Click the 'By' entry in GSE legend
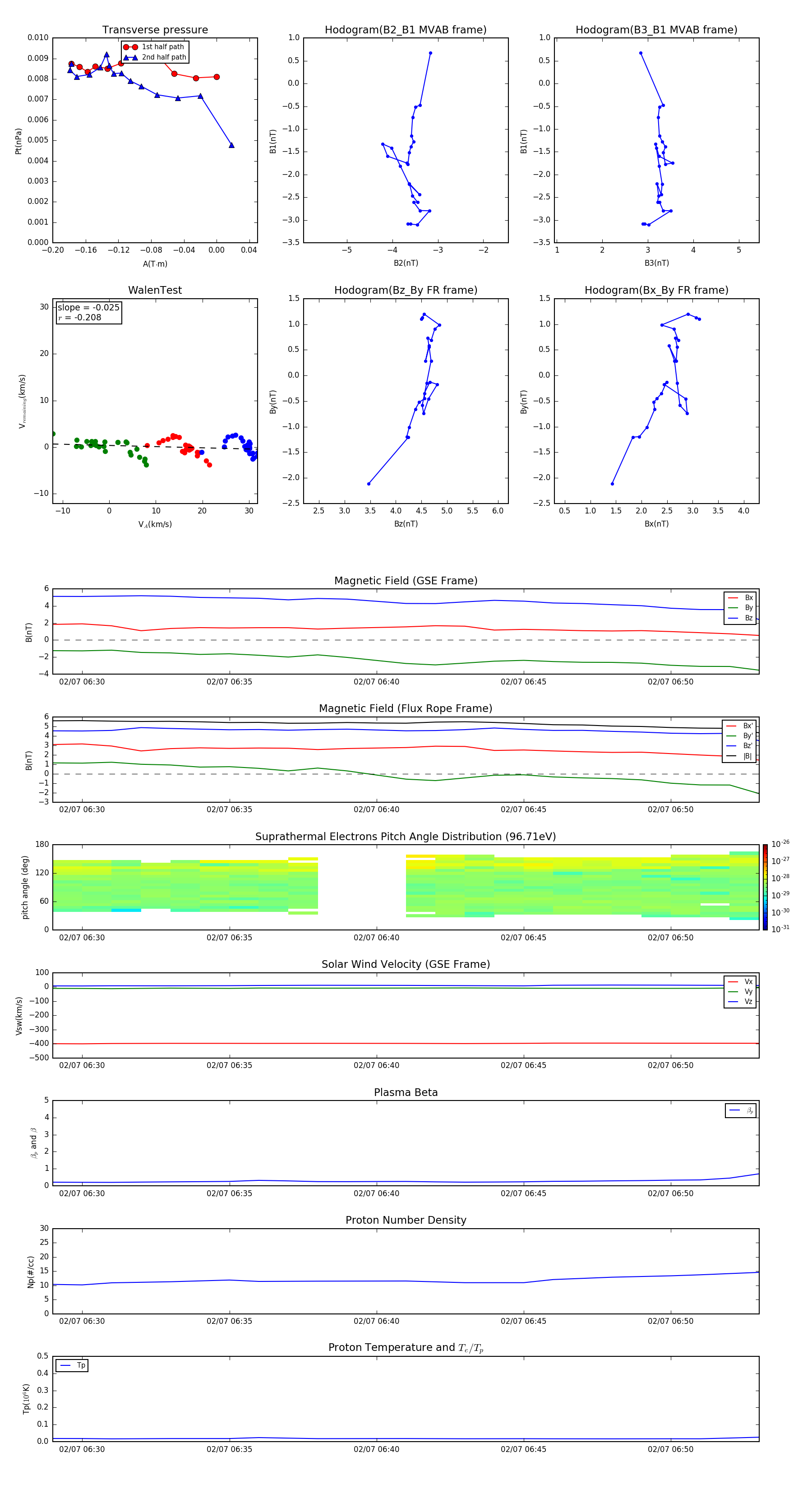Viewport: 812px width, 1489px height. (741, 607)
